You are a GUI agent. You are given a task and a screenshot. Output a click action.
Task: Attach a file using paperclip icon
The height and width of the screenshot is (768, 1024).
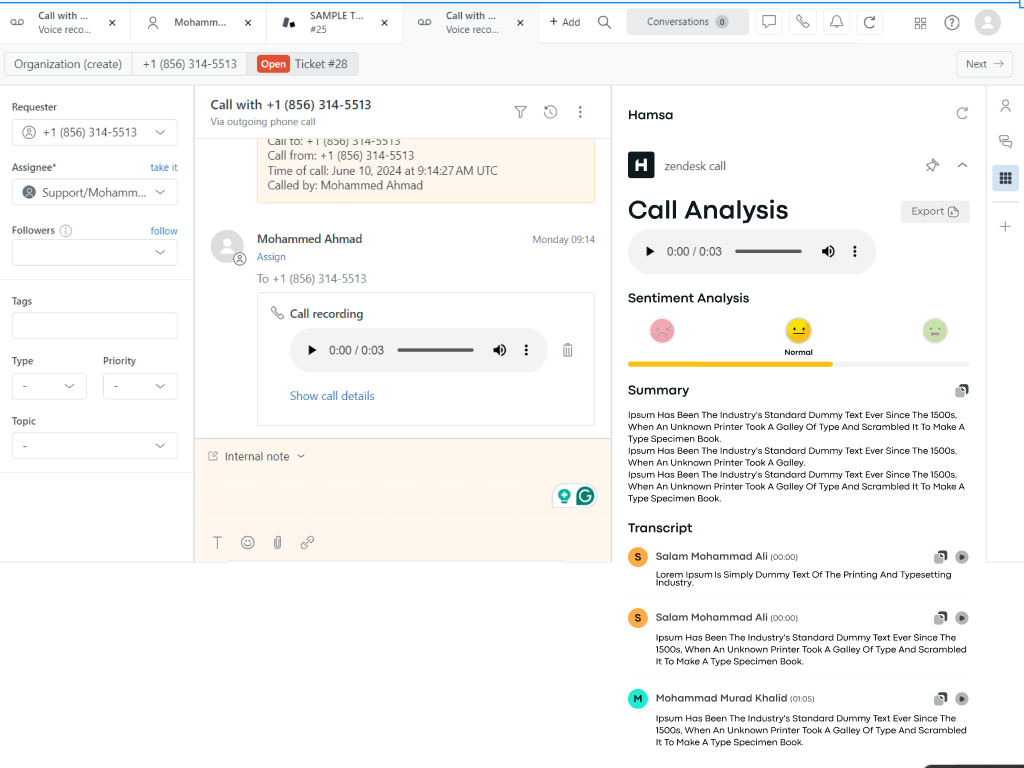(277, 542)
